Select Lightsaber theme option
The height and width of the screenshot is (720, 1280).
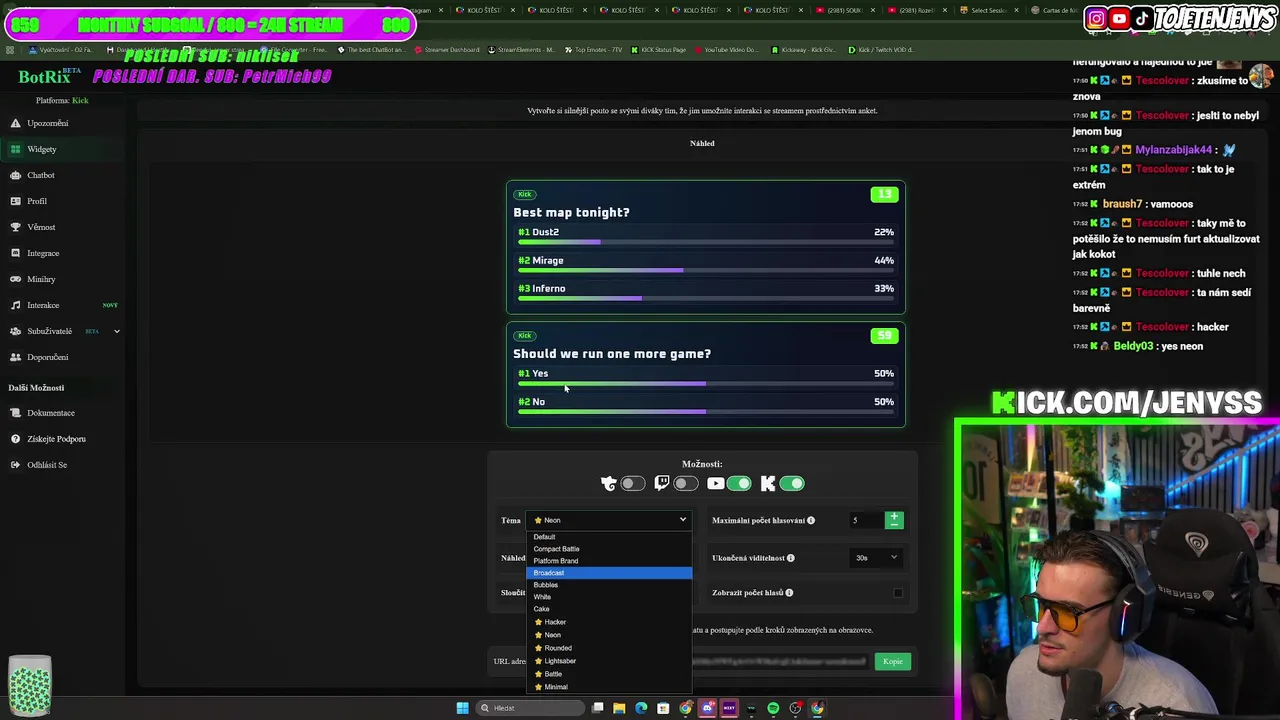[609, 661]
